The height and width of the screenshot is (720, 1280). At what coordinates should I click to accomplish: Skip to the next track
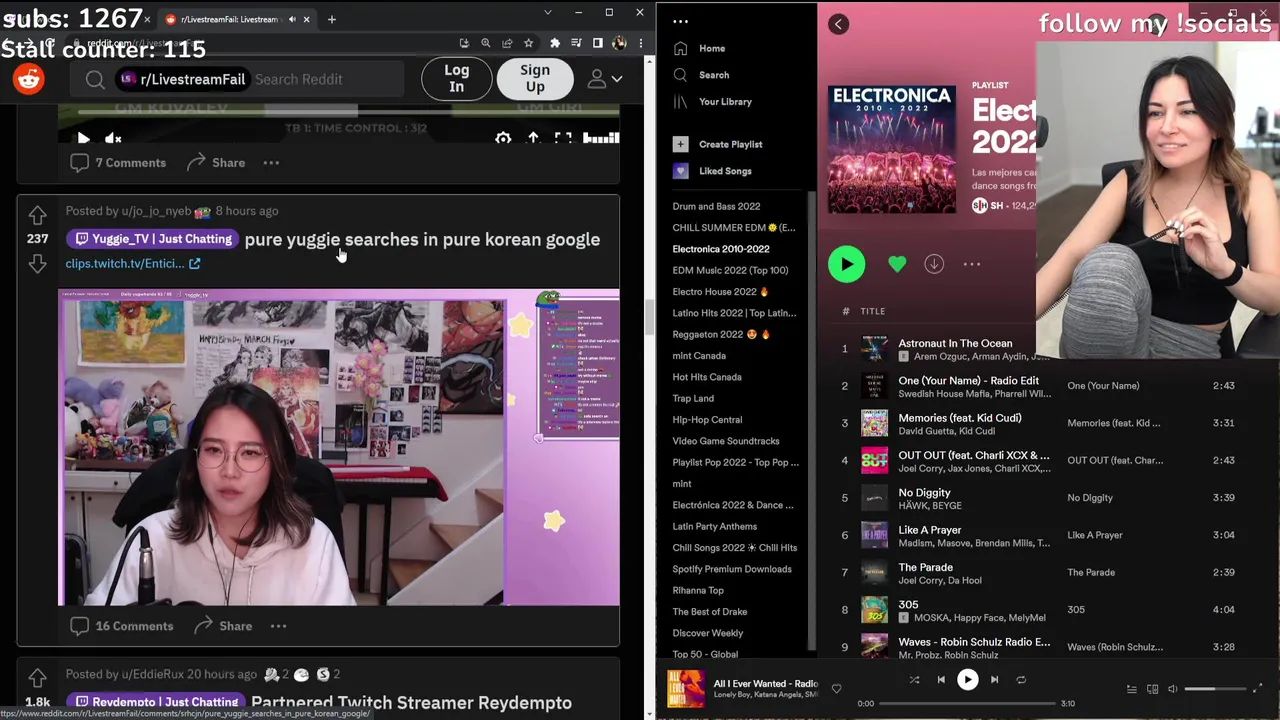coord(994,680)
